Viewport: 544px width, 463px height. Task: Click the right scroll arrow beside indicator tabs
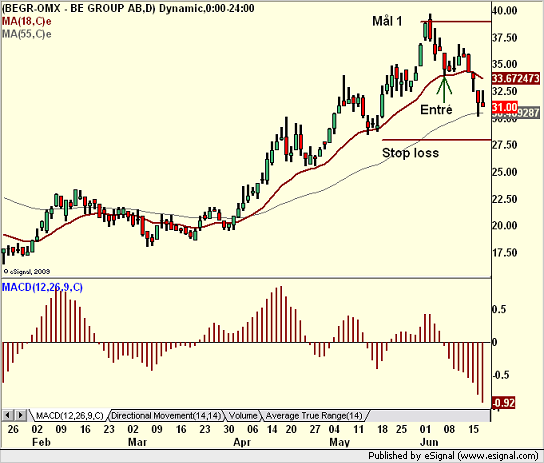[20, 415]
